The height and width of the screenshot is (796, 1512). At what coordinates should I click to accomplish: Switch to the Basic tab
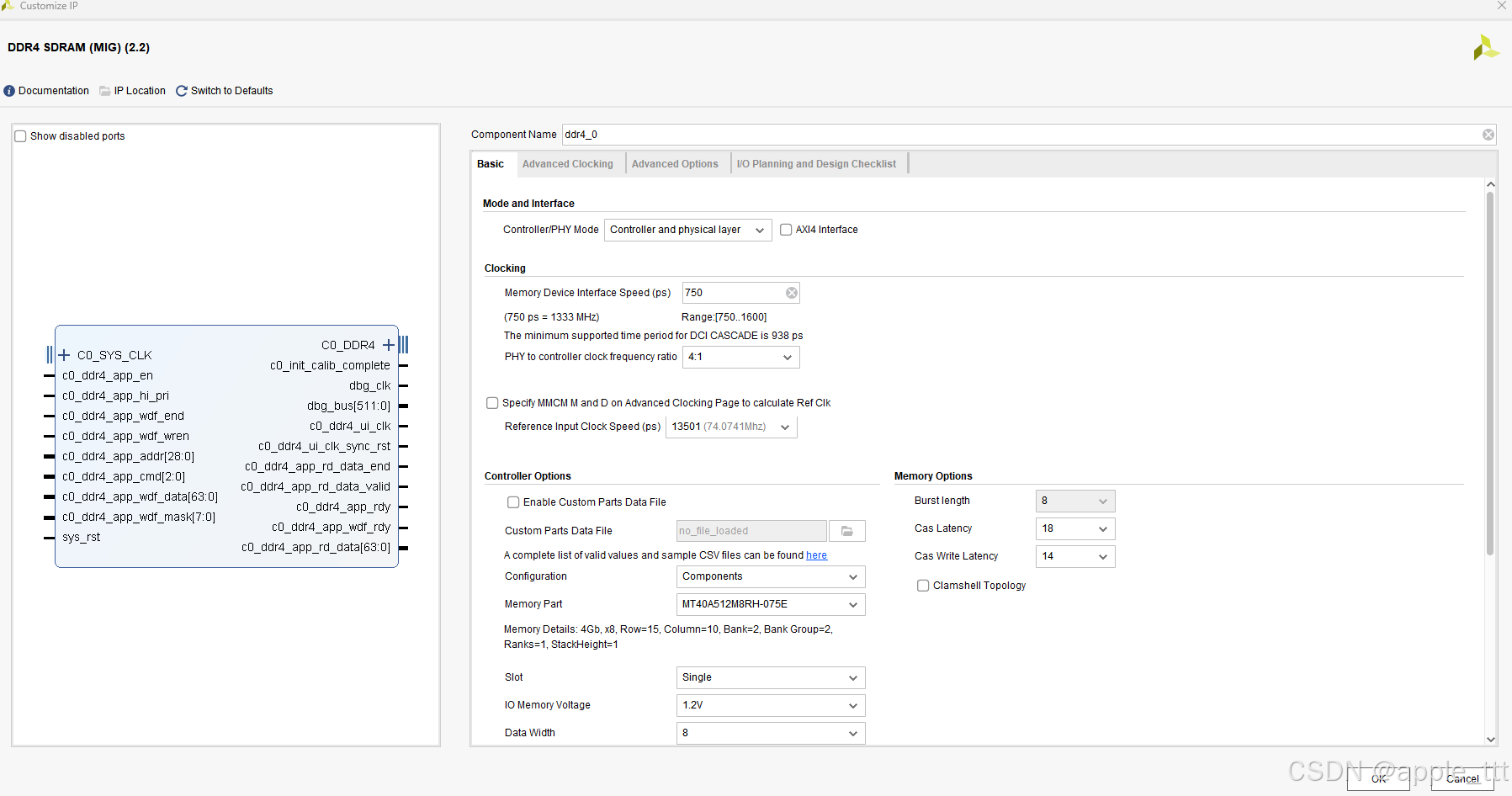(491, 164)
